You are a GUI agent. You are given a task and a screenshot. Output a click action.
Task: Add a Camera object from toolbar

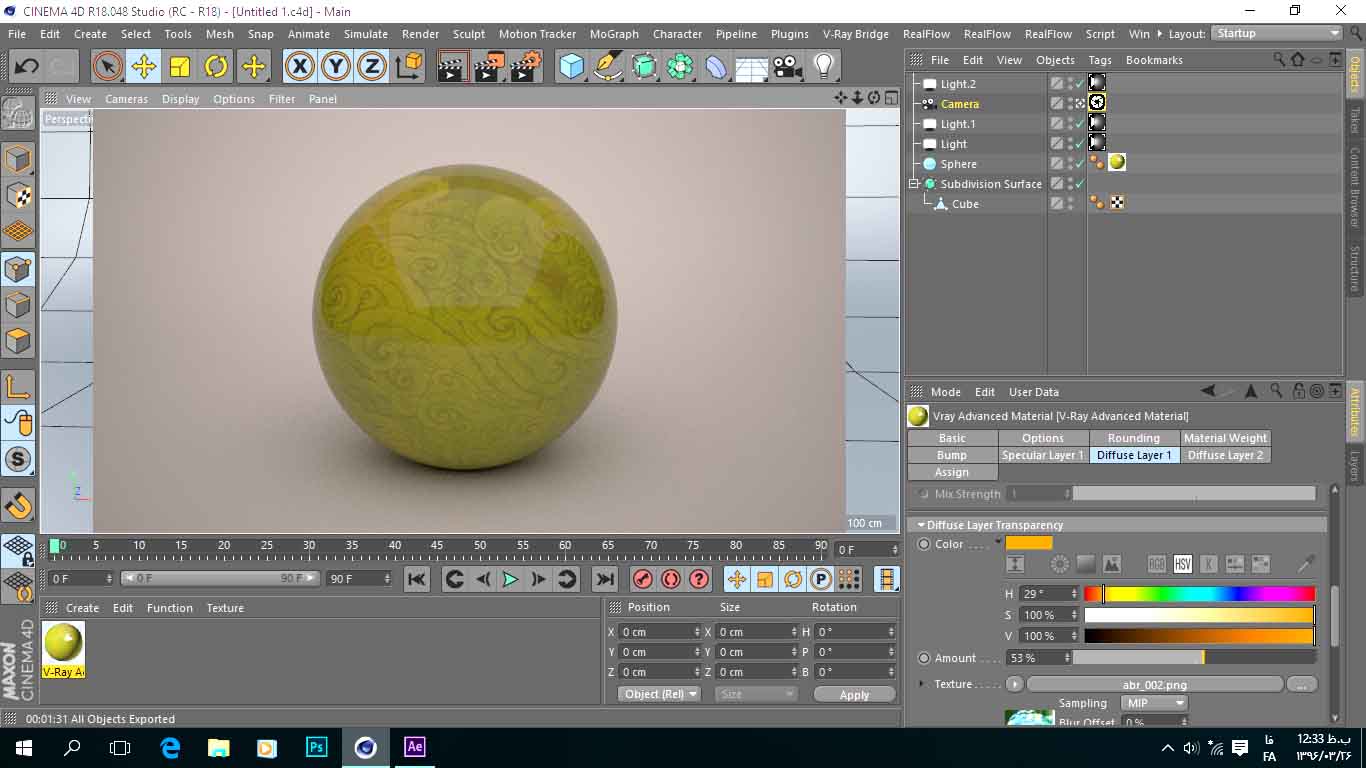(x=788, y=67)
